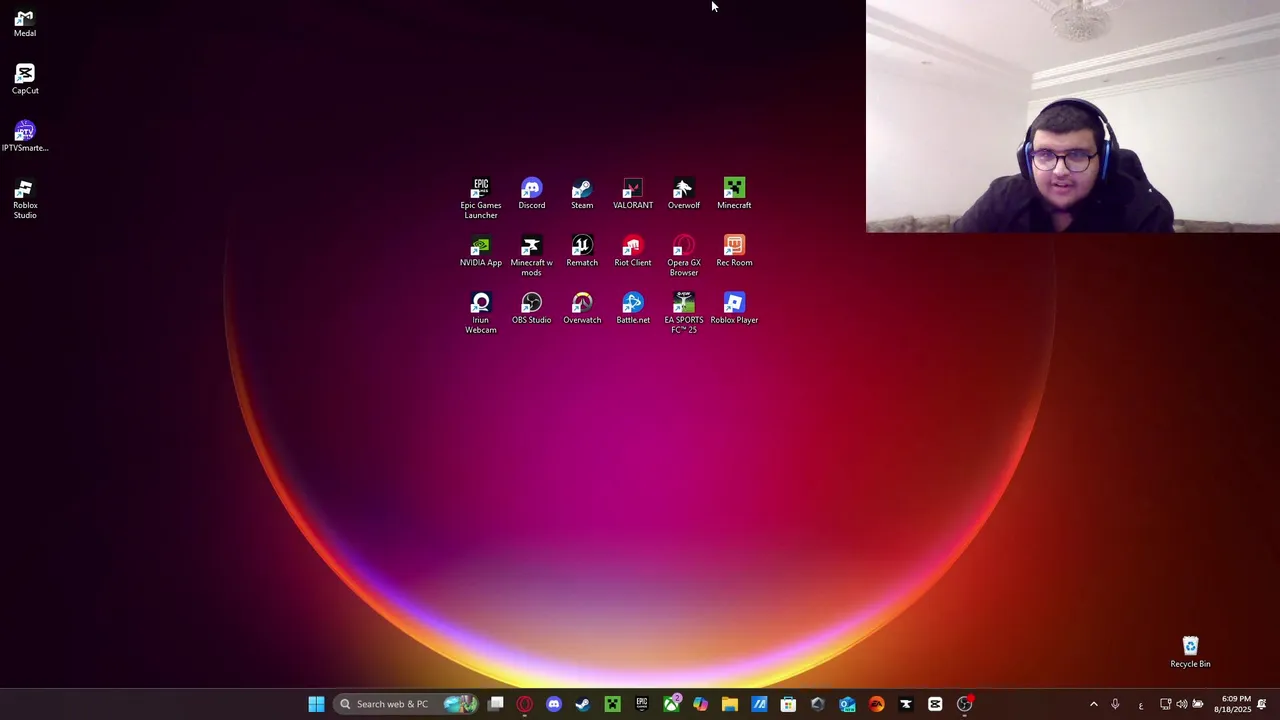
Task: Click the OBS Studio desktop icon
Action: (x=532, y=308)
